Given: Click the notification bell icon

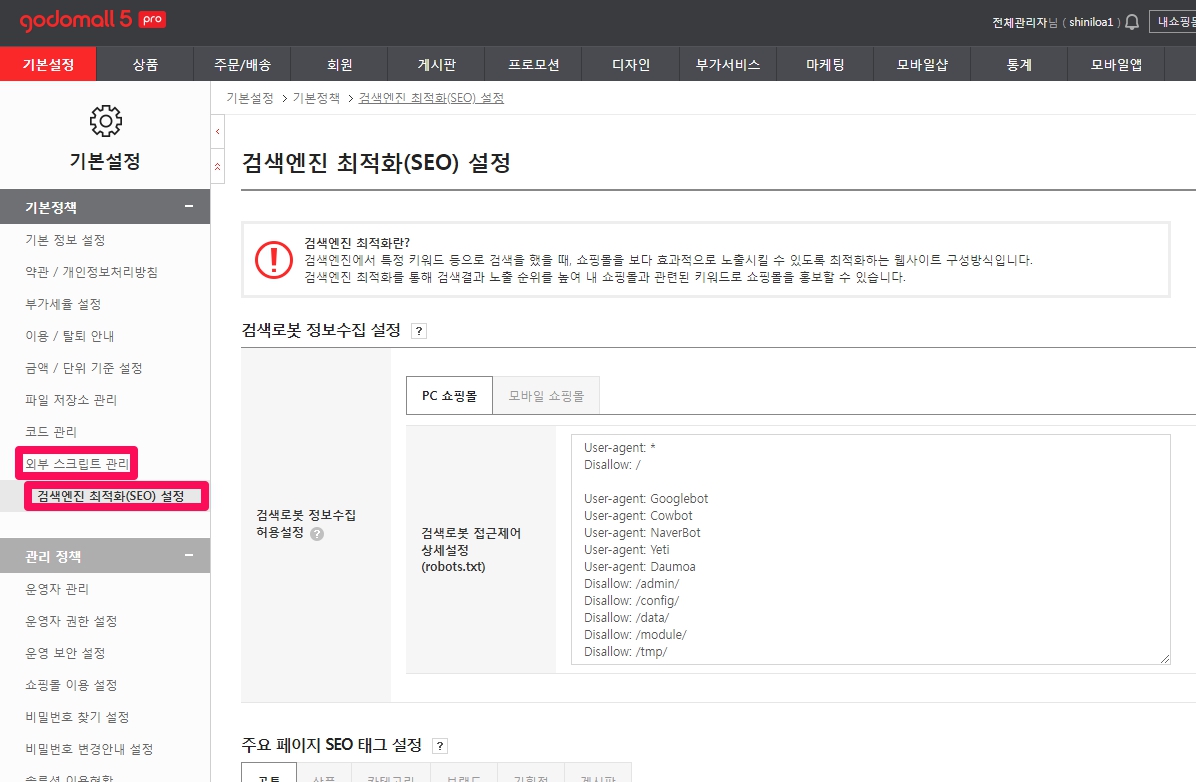Looking at the screenshot, I should [x=1132, y=22].
